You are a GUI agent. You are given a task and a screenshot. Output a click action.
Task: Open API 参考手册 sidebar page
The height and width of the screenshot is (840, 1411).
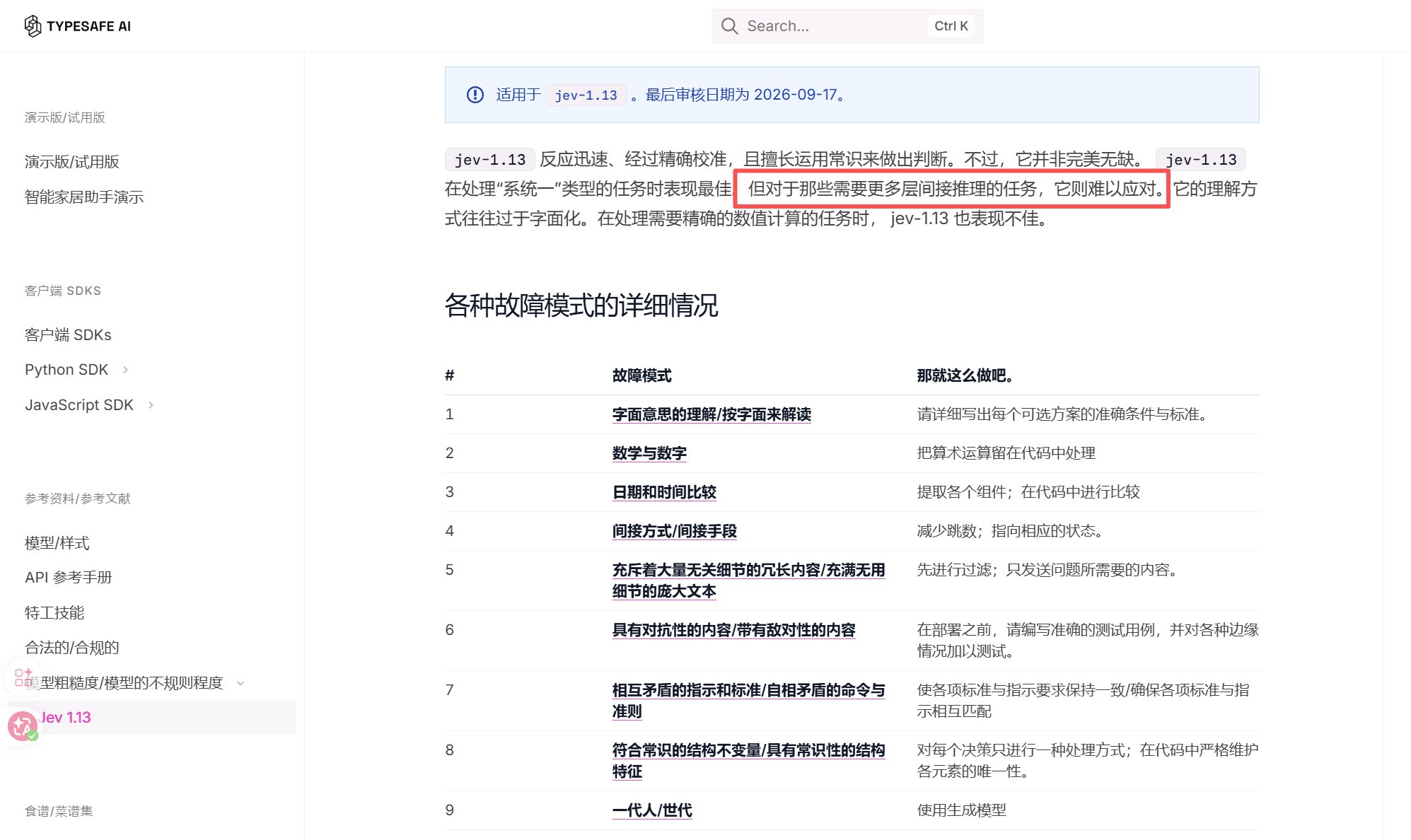tap(69, 578)
